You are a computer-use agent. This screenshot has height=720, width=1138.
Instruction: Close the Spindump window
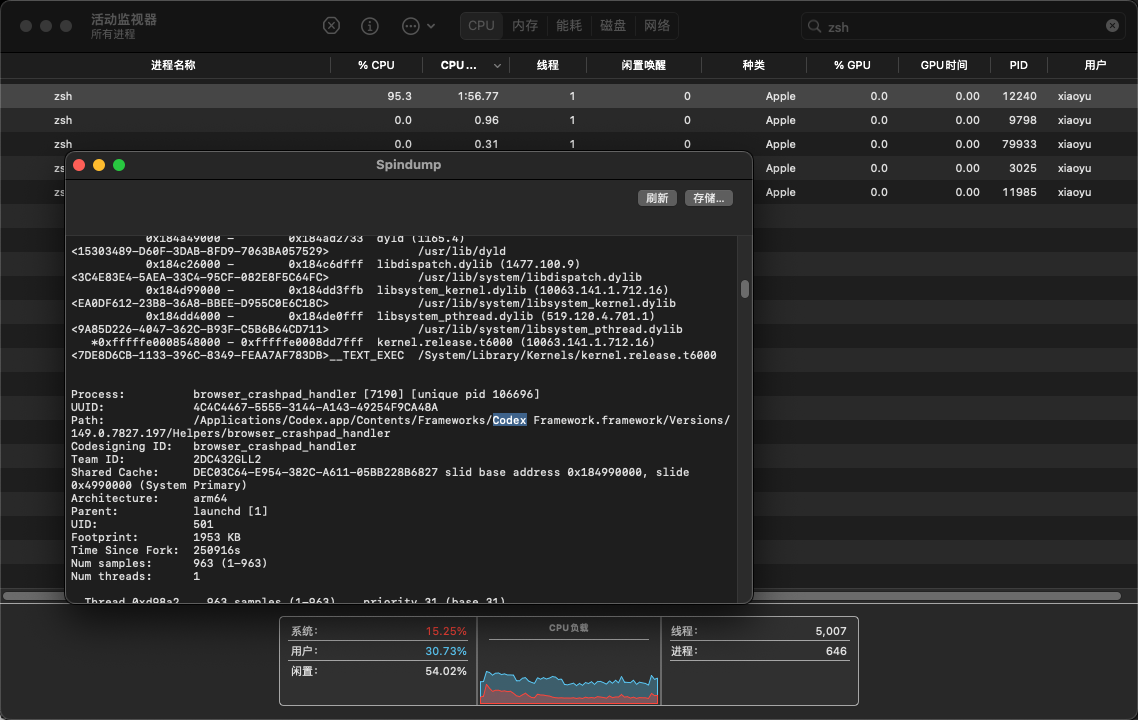(79, 165)
